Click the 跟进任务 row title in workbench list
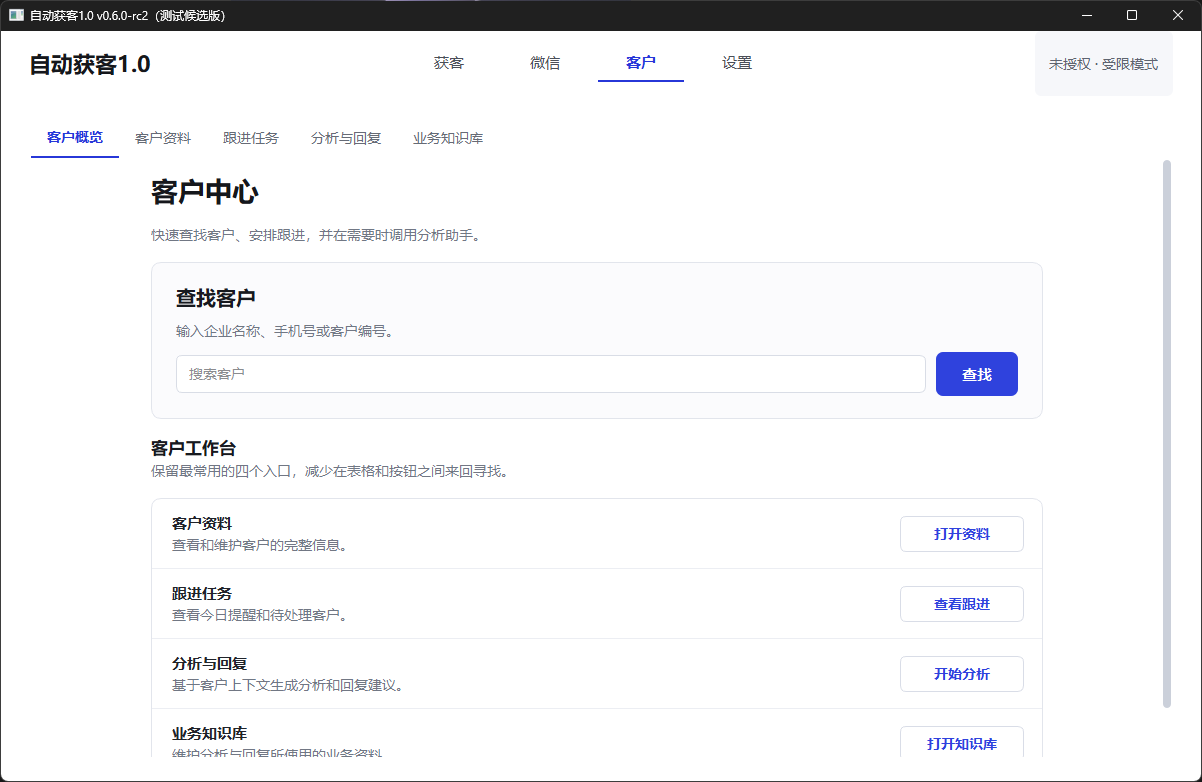 click(202, 593)
